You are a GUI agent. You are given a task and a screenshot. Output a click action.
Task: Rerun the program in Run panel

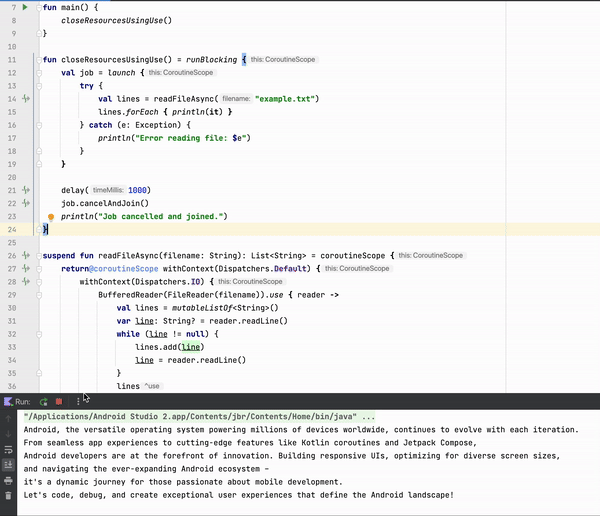click(x=44, y=401)
